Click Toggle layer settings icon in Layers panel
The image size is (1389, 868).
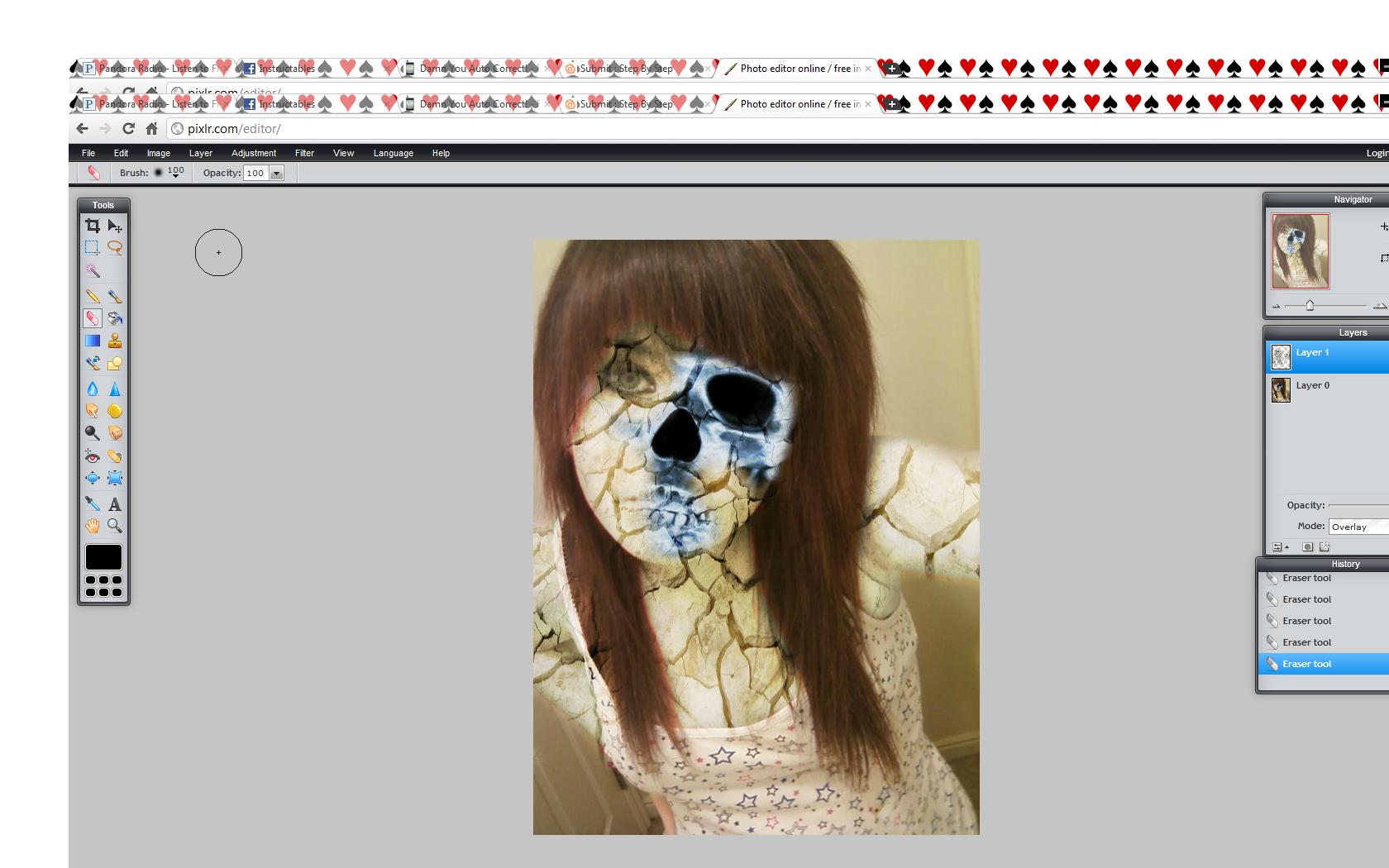(1279, 546)
